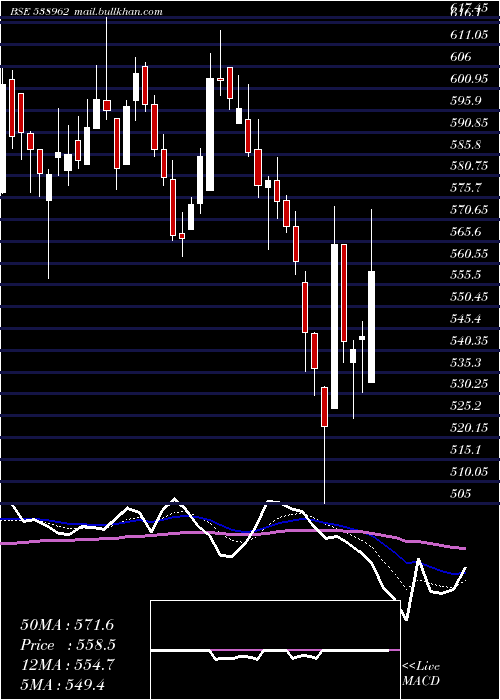The image size is (500, 700).
Task: Select the 550.45 axis value
Action: [469, 296]
